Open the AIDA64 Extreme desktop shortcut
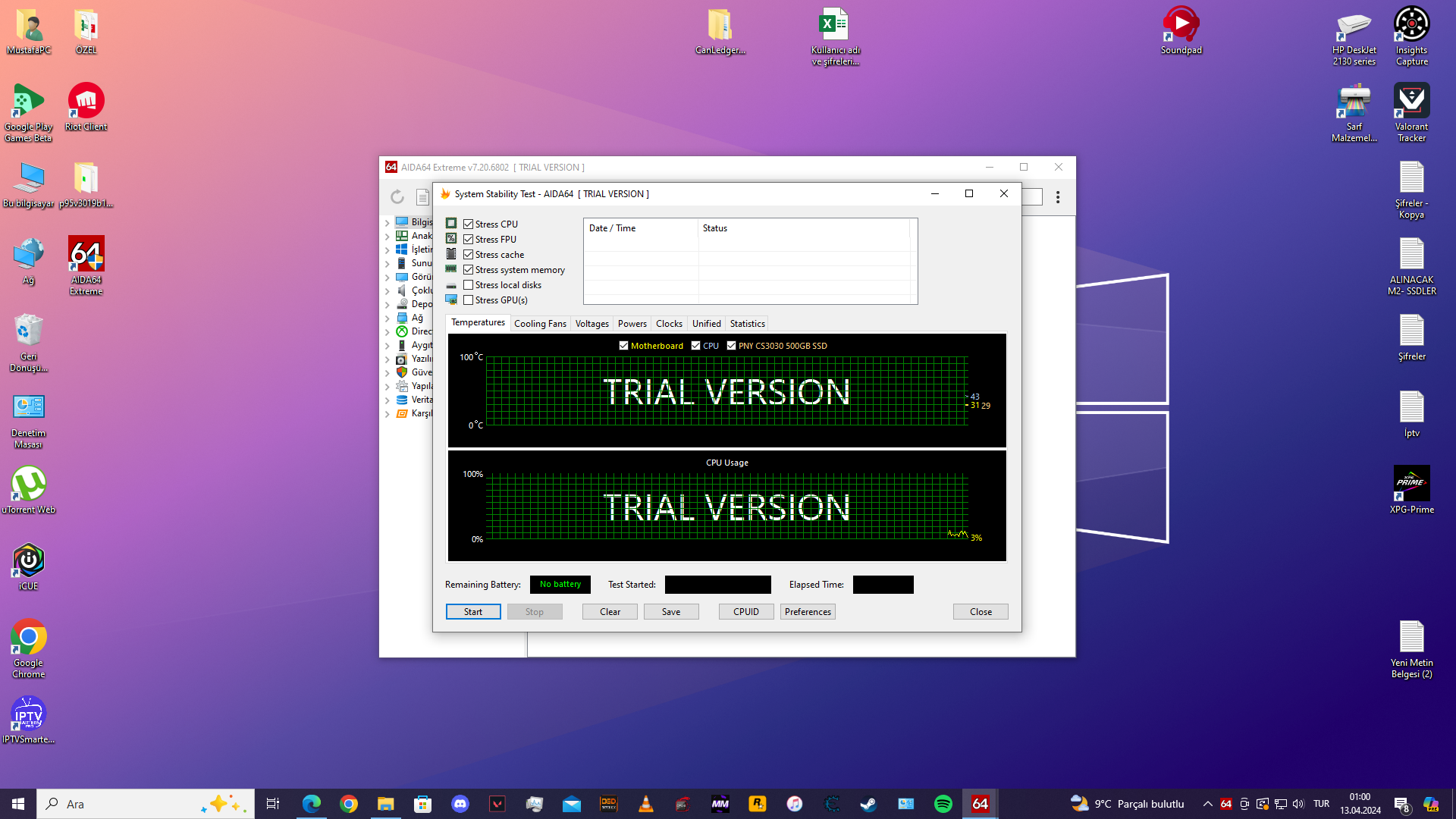This screenshot has height=819, width=1456. [86, 265]
